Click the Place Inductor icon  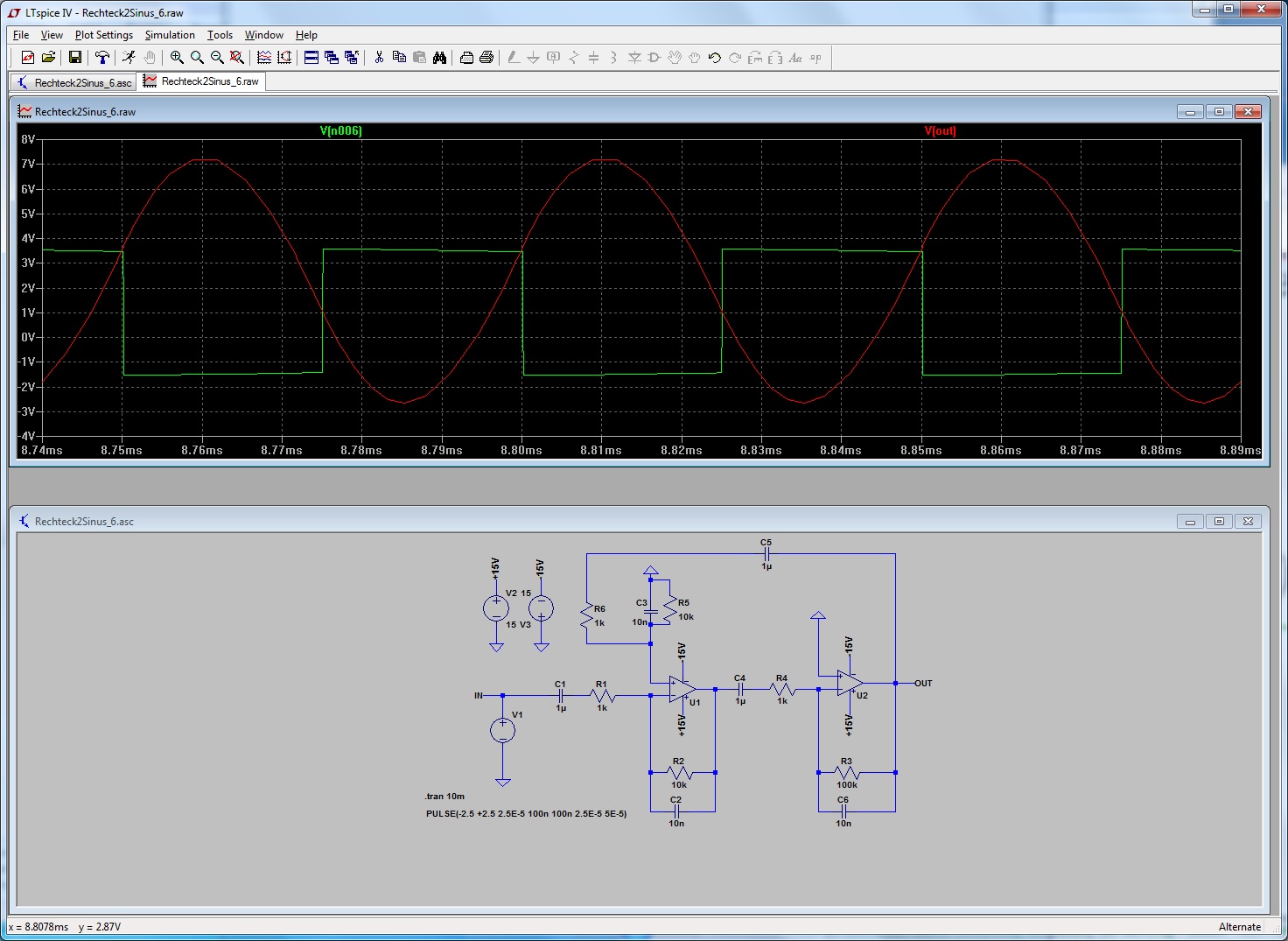pos(613,58)
